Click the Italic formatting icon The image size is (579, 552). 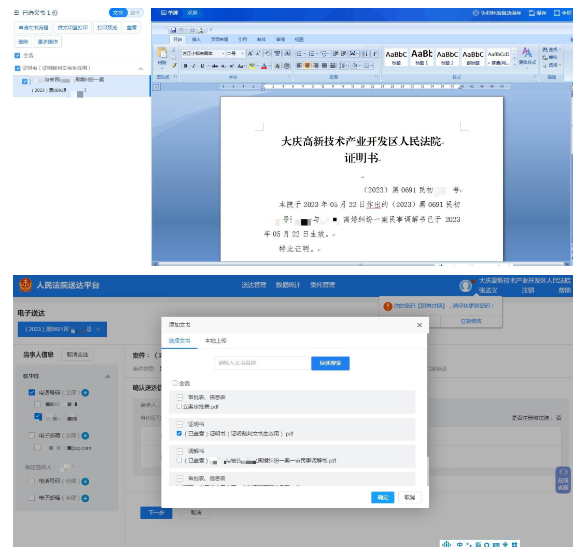click(194, 66)
